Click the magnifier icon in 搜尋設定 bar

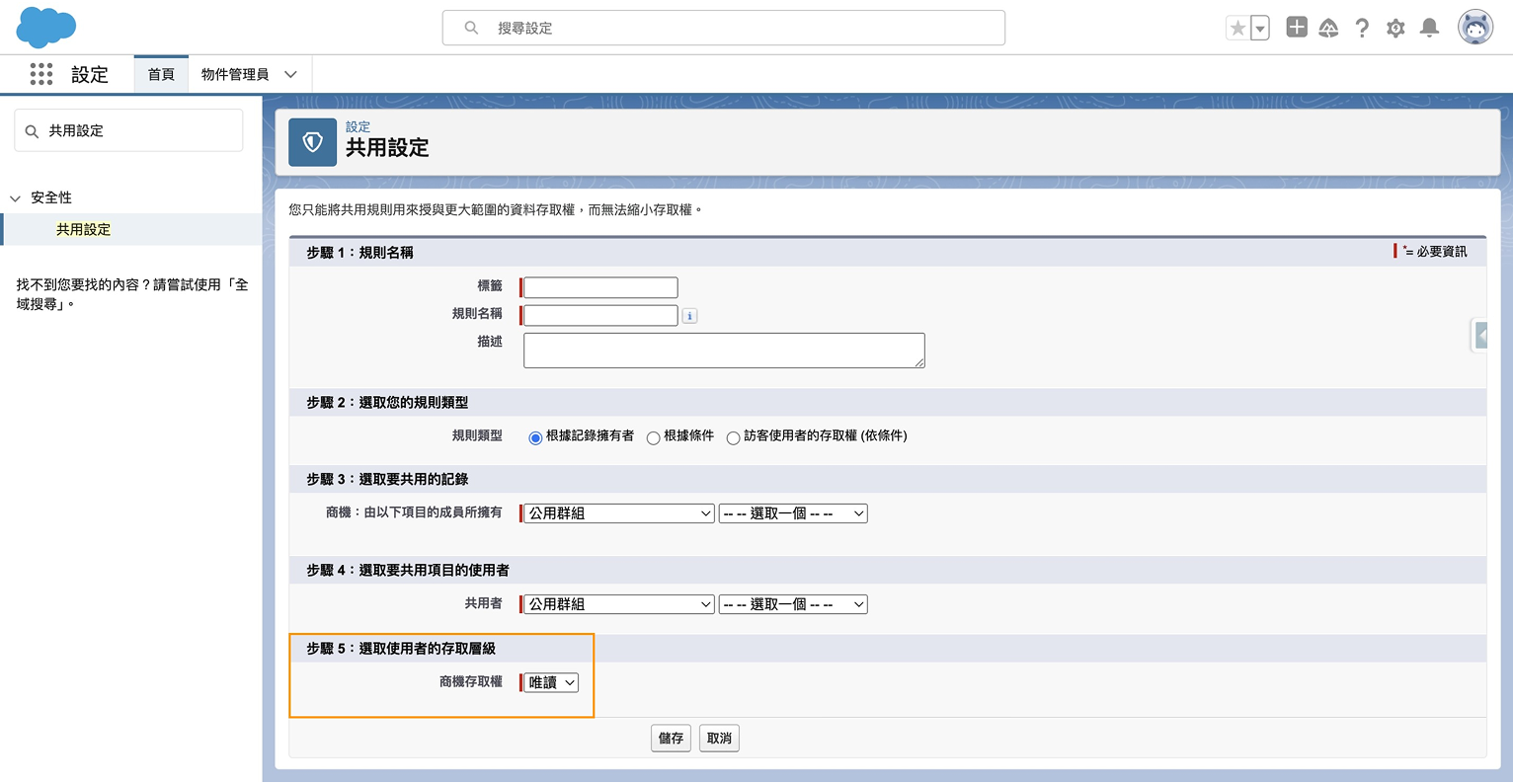pyautogui.click(x=471, y=28)
